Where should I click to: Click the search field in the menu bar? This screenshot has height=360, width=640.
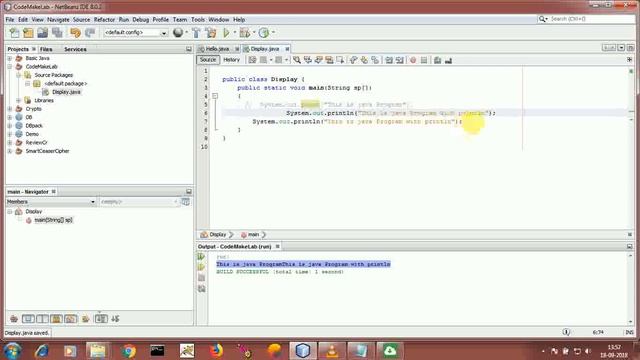(x=587, y=19)
